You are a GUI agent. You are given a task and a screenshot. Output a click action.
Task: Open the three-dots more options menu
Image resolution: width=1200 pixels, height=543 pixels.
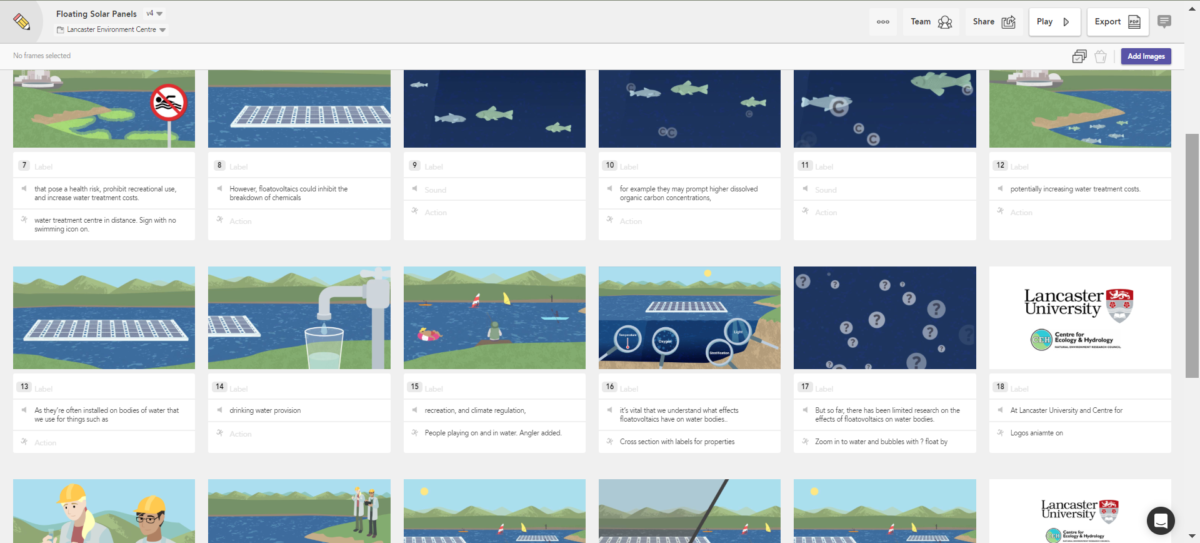click(x=883, y=22)
